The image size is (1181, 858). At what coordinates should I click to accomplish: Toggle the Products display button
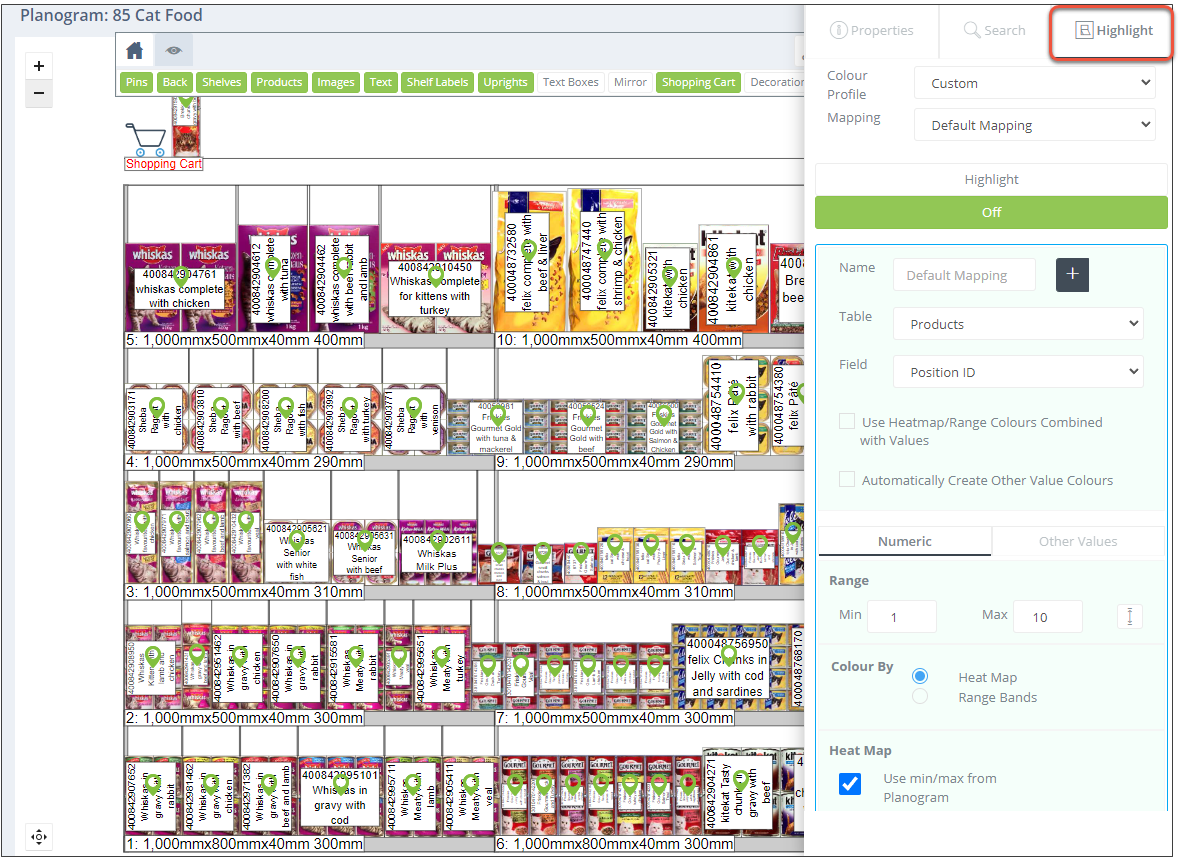click(279, 82)
